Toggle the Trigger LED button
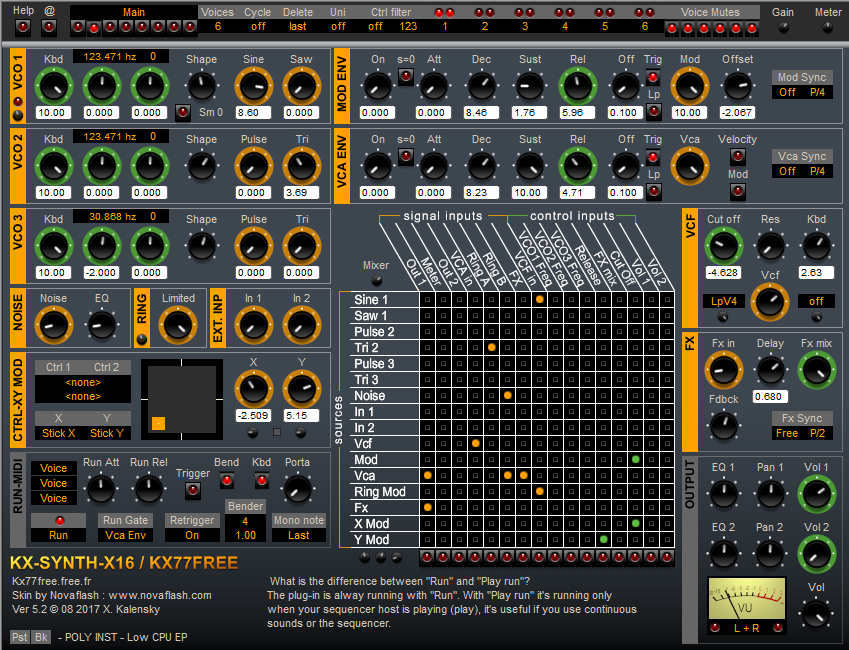Image resolution: width=849 pixels, height=650 pixels. (x=193, y=491)
